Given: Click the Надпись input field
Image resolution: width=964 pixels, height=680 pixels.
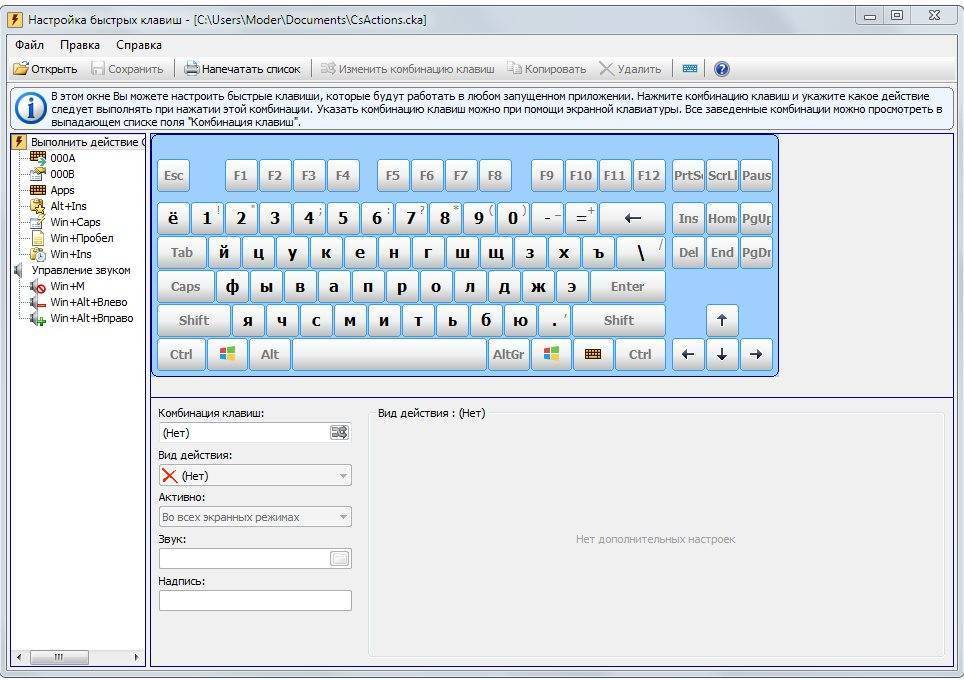Looking at the screenshot, I should pyautogui.click(x=255, y=601).
